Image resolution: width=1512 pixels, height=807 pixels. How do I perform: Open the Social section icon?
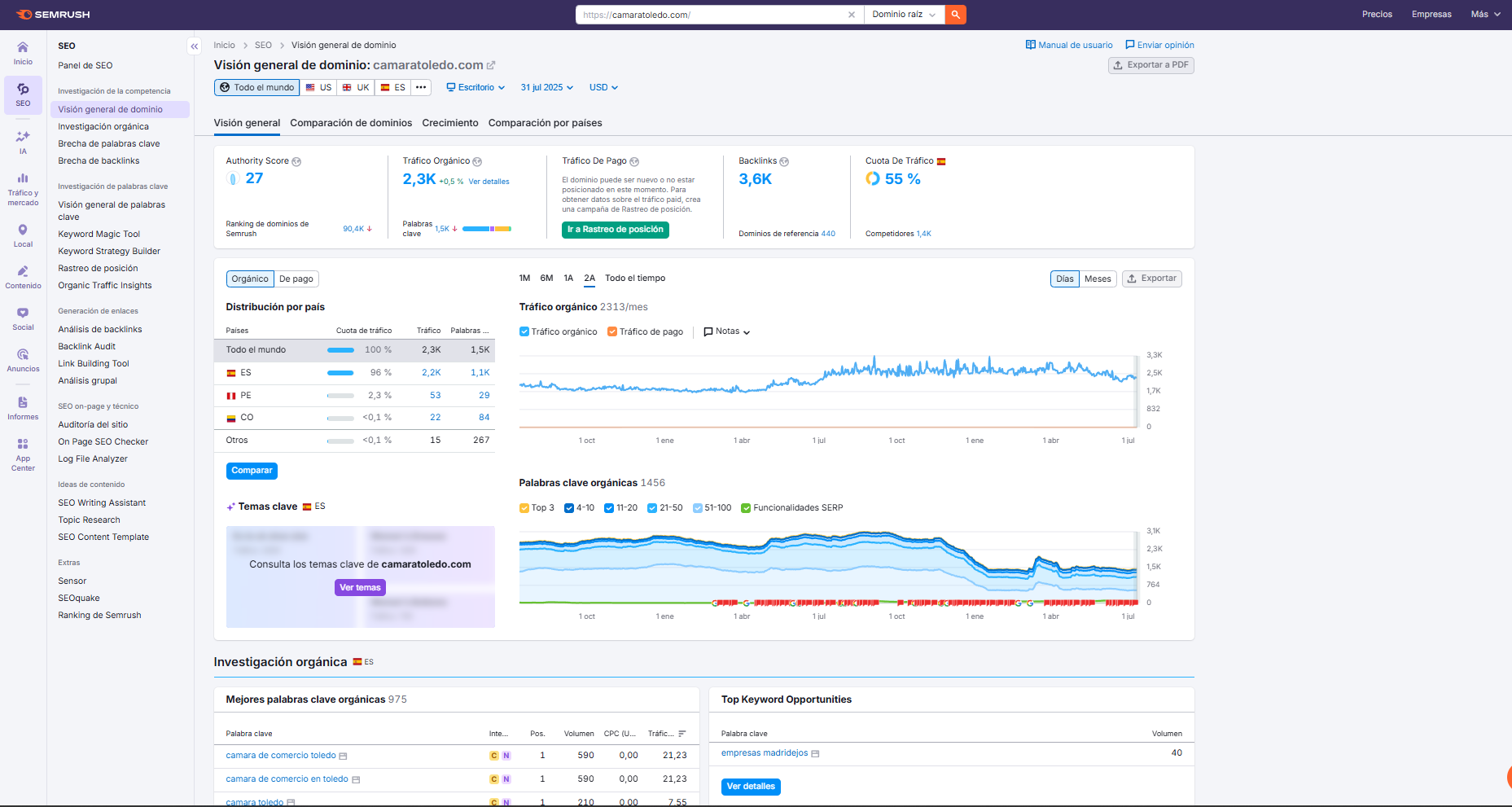[x=23, y=318]
